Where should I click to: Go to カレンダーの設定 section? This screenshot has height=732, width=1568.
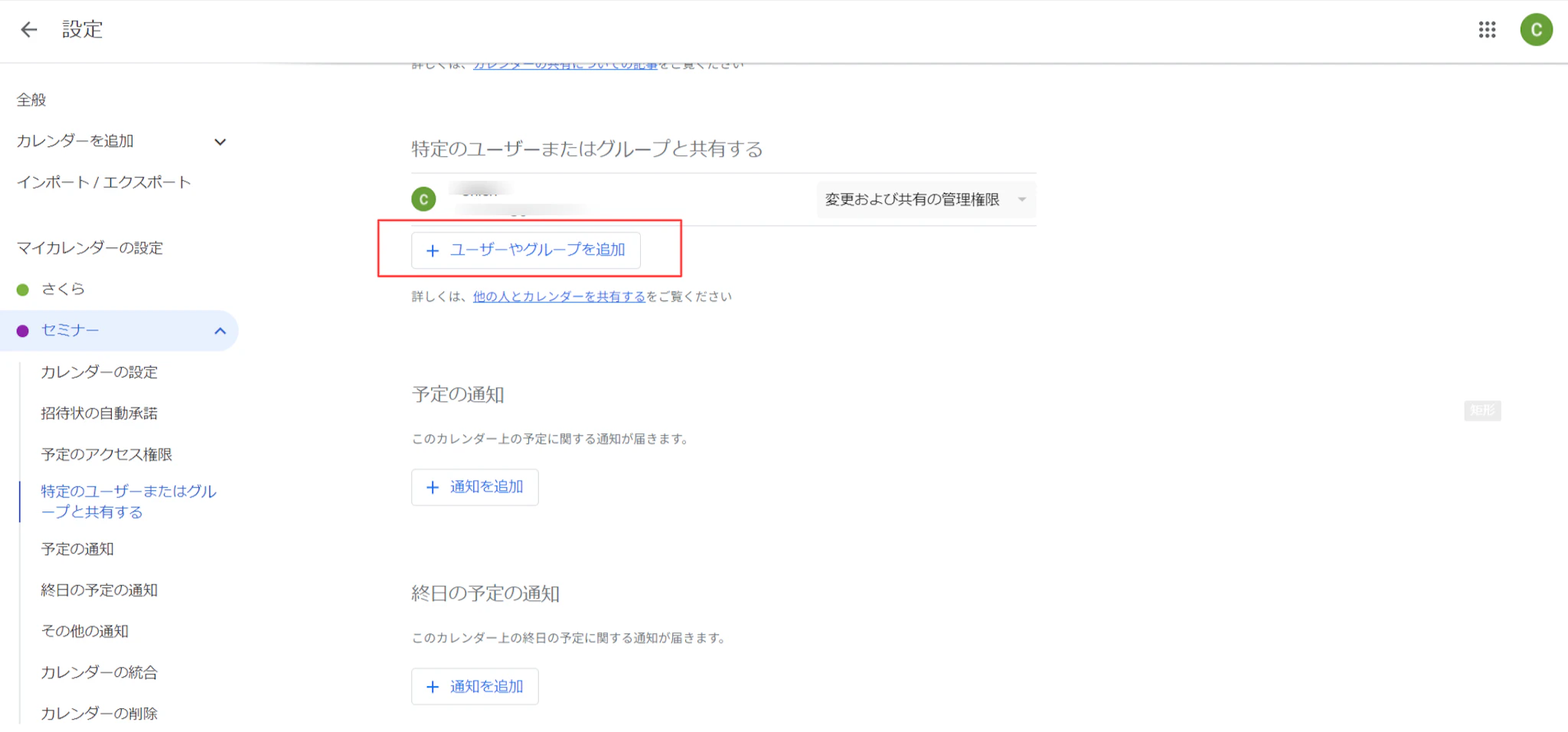pos(99,372)
